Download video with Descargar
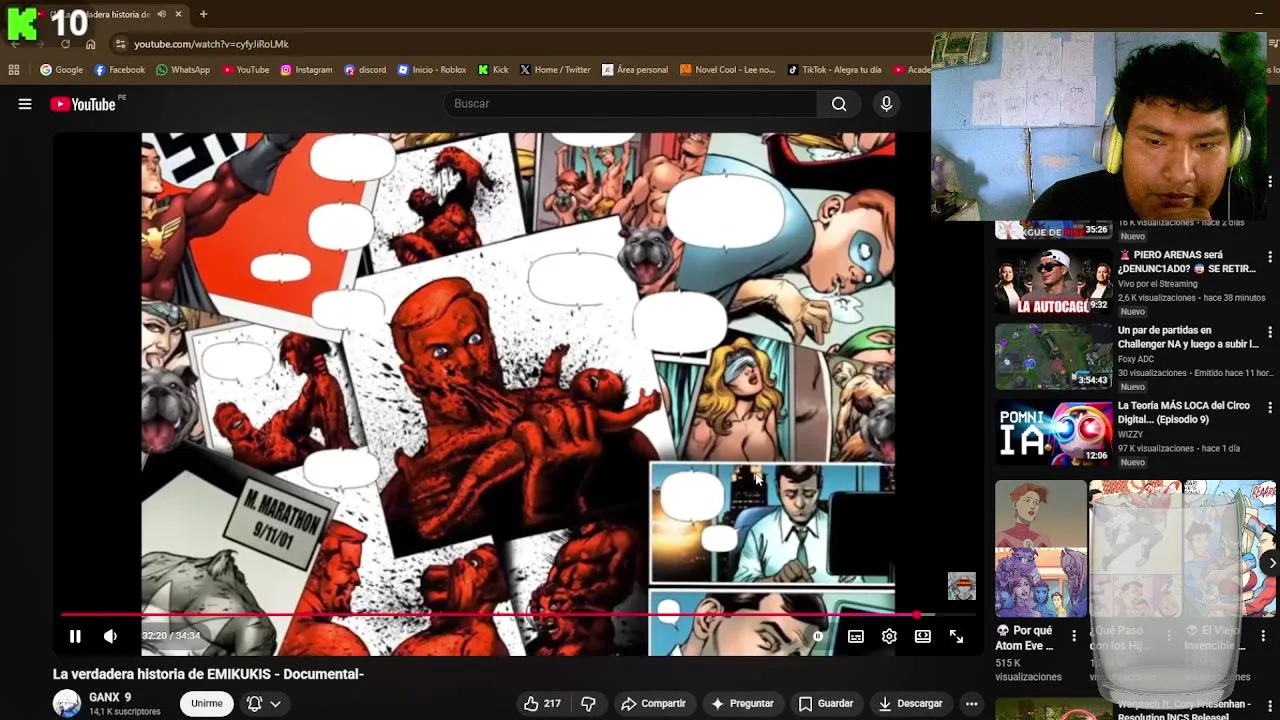This screenshot has width=1280, height=720. (911, 704)
